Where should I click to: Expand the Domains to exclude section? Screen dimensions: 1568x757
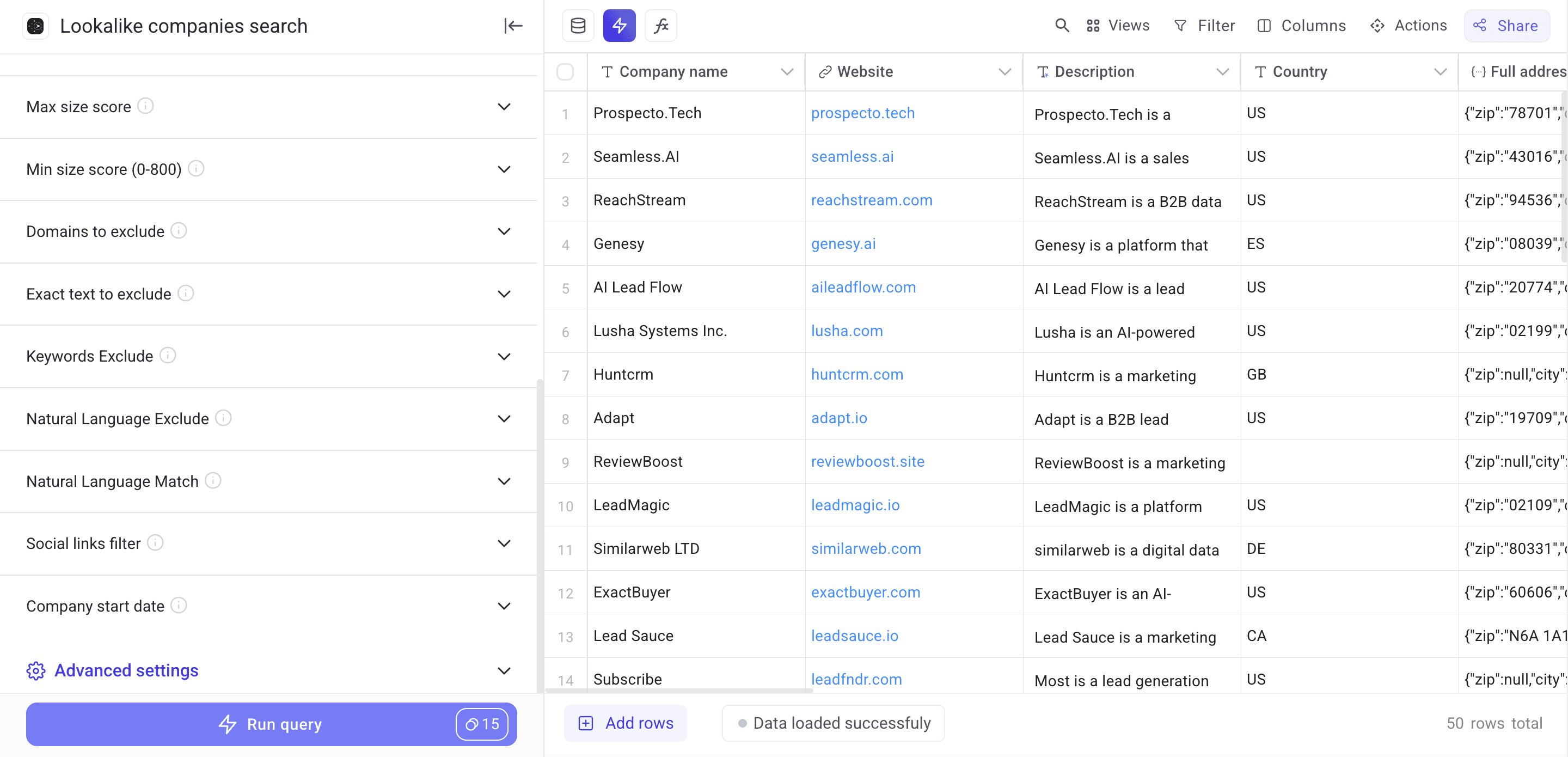tap(504, 231)
